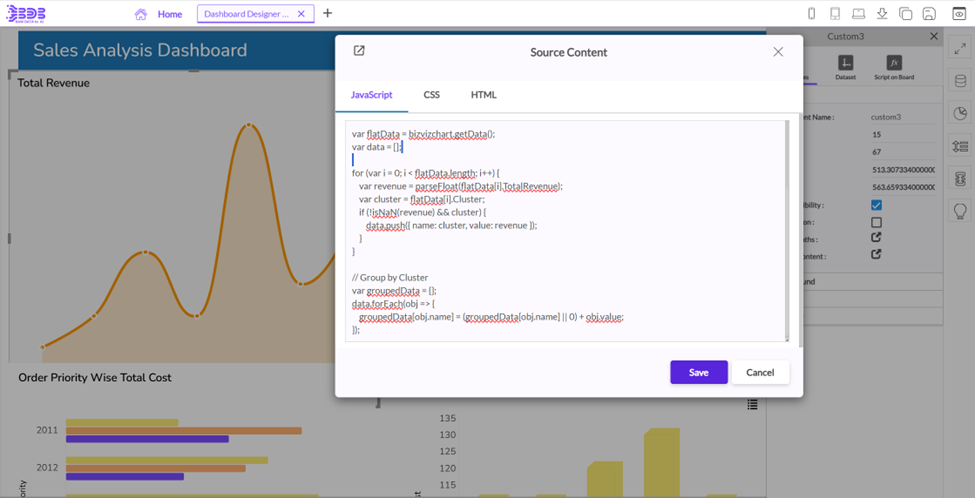This screenshot has width=975, height=498.
Task: Open preview with the eye icon
Action: tap(959, 14)
